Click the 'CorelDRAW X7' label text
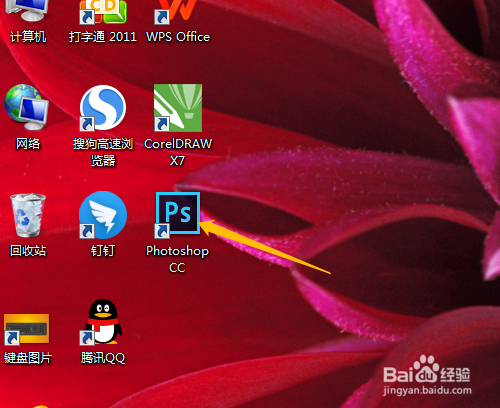Screen dimensions: 500x408 tap(178, 152)
